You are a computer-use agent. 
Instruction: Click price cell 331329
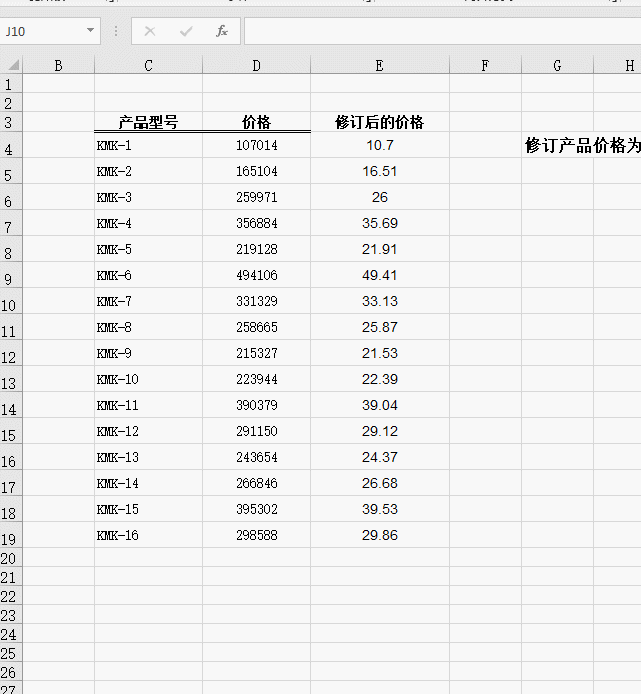pyautogui.click(x=256, y=301)
